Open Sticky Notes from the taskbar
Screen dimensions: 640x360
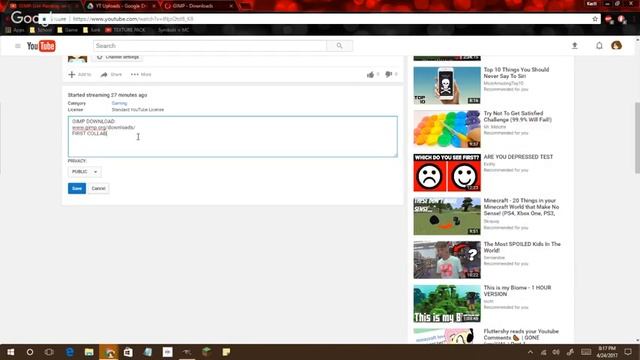click(x=226, y=352)
